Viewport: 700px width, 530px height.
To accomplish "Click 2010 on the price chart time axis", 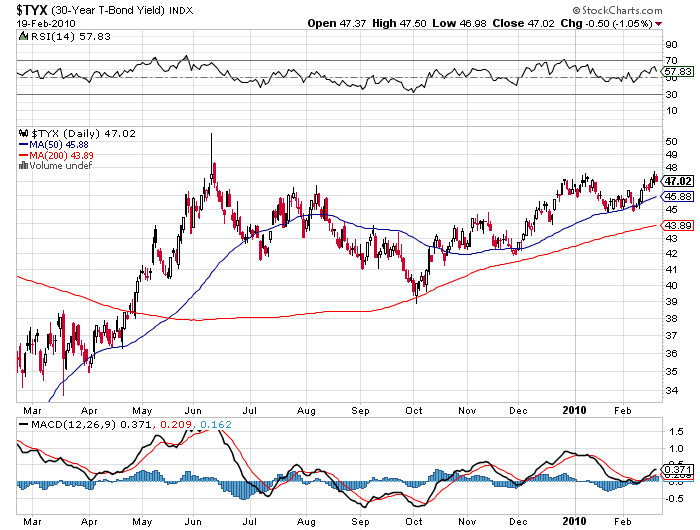I will coord(575,410).
